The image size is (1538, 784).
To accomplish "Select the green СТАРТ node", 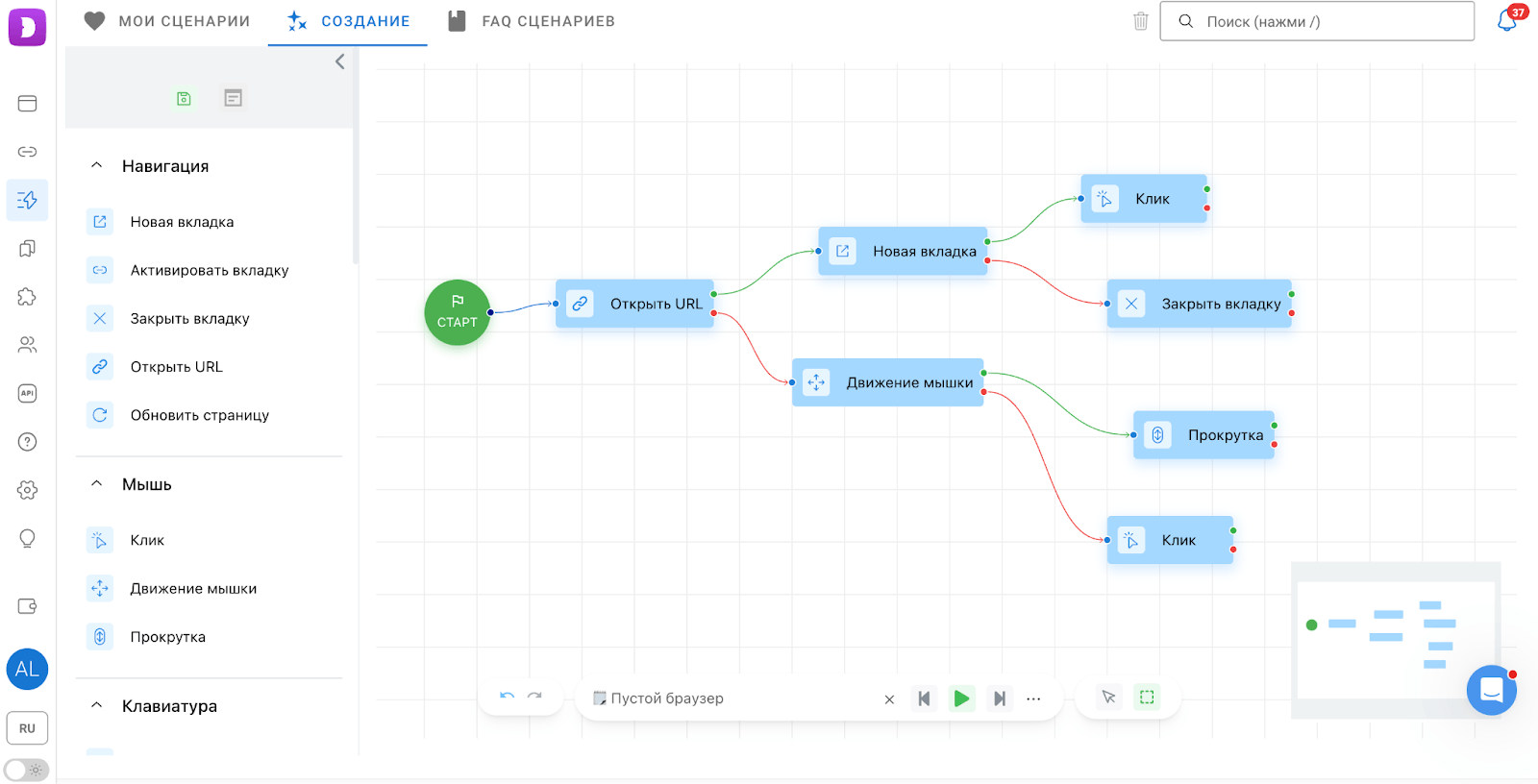I will click(457, 312).
